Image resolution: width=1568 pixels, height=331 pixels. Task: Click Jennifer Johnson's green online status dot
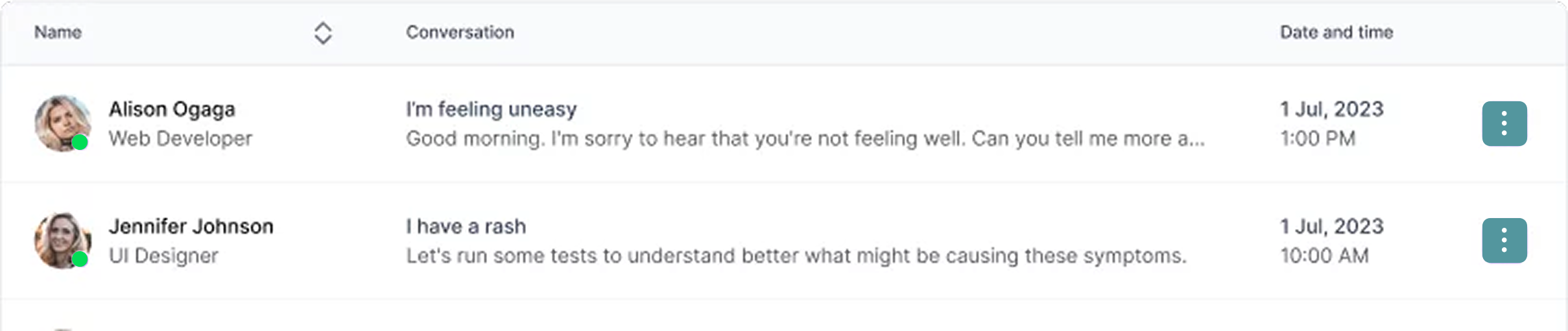click(x=80, y=259)
